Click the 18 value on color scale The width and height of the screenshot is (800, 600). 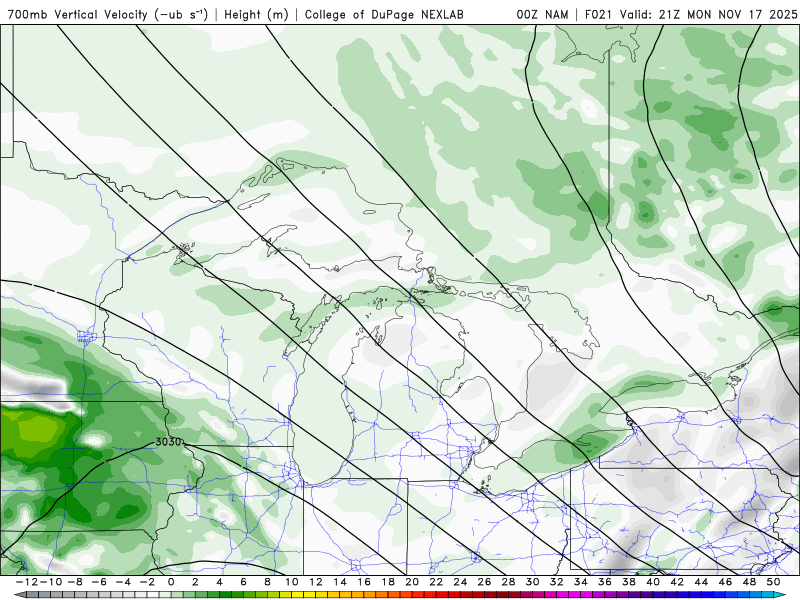click(388, 582)
